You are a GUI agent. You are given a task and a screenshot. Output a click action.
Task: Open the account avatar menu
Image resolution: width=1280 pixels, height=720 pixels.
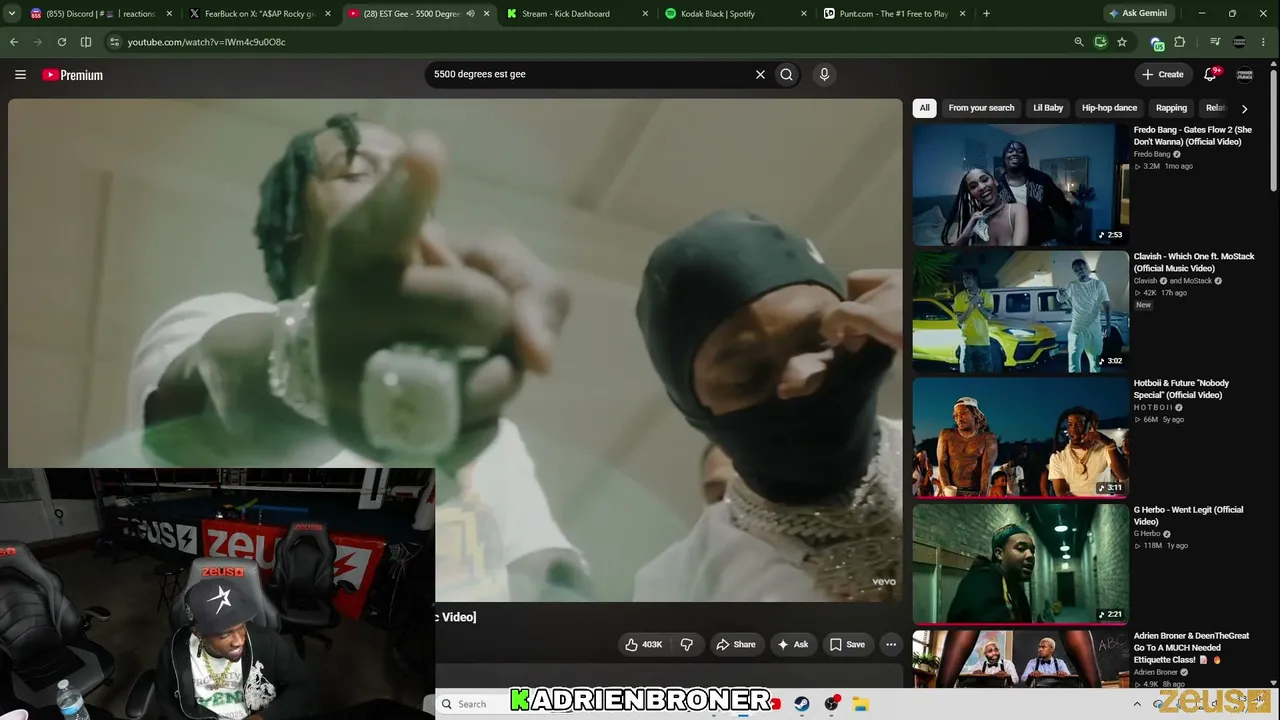pos(1244,74)
